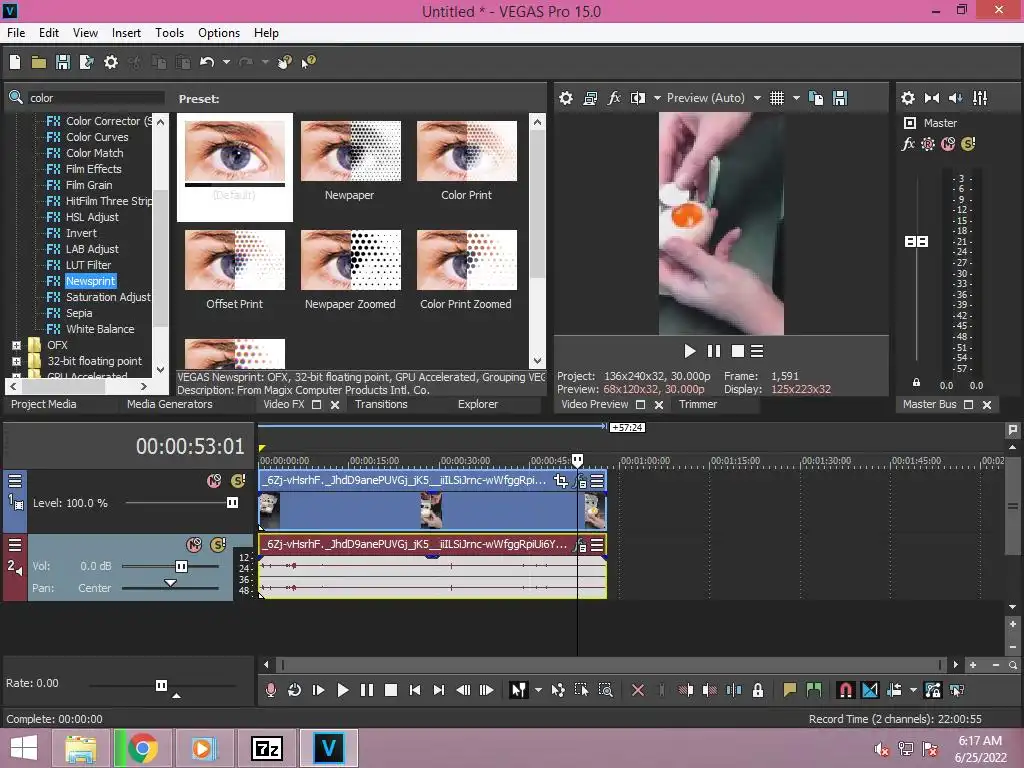Open Preview (Auto) quality dropdown
The image size is (1024, 768).
757,98
